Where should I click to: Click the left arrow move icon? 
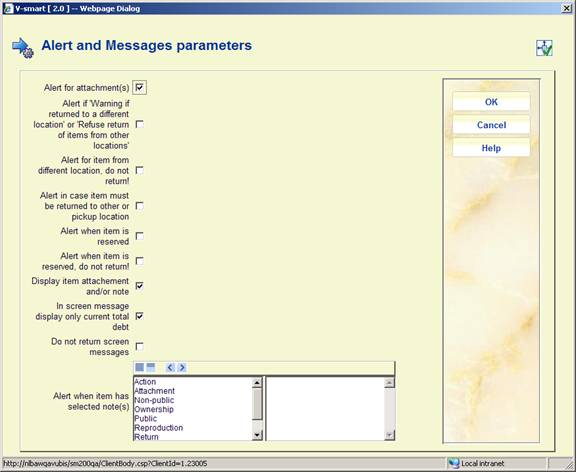pos(170,367)
